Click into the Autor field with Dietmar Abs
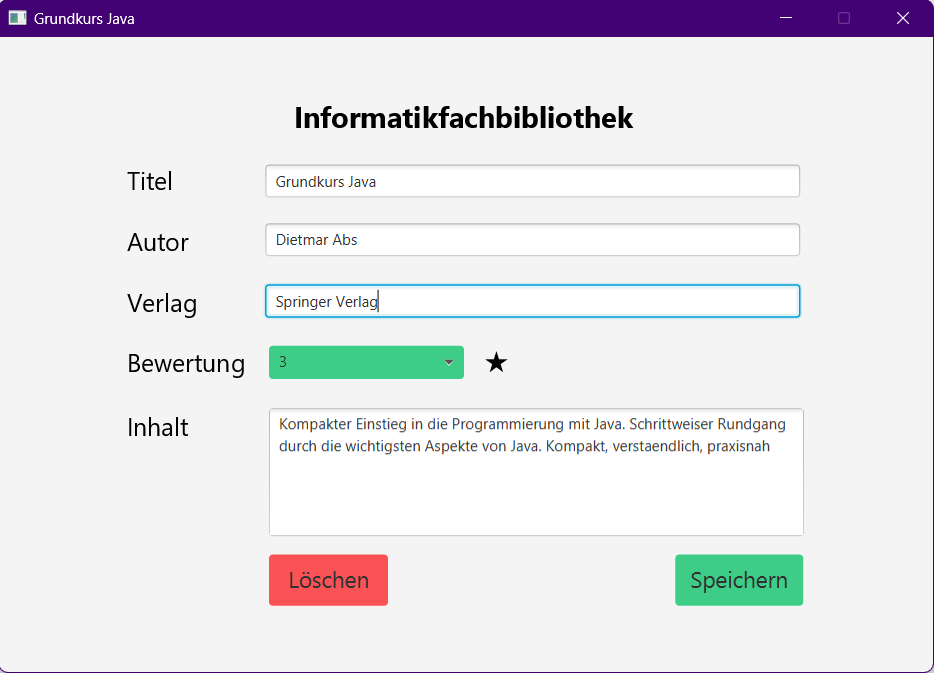 pos(532,240)
